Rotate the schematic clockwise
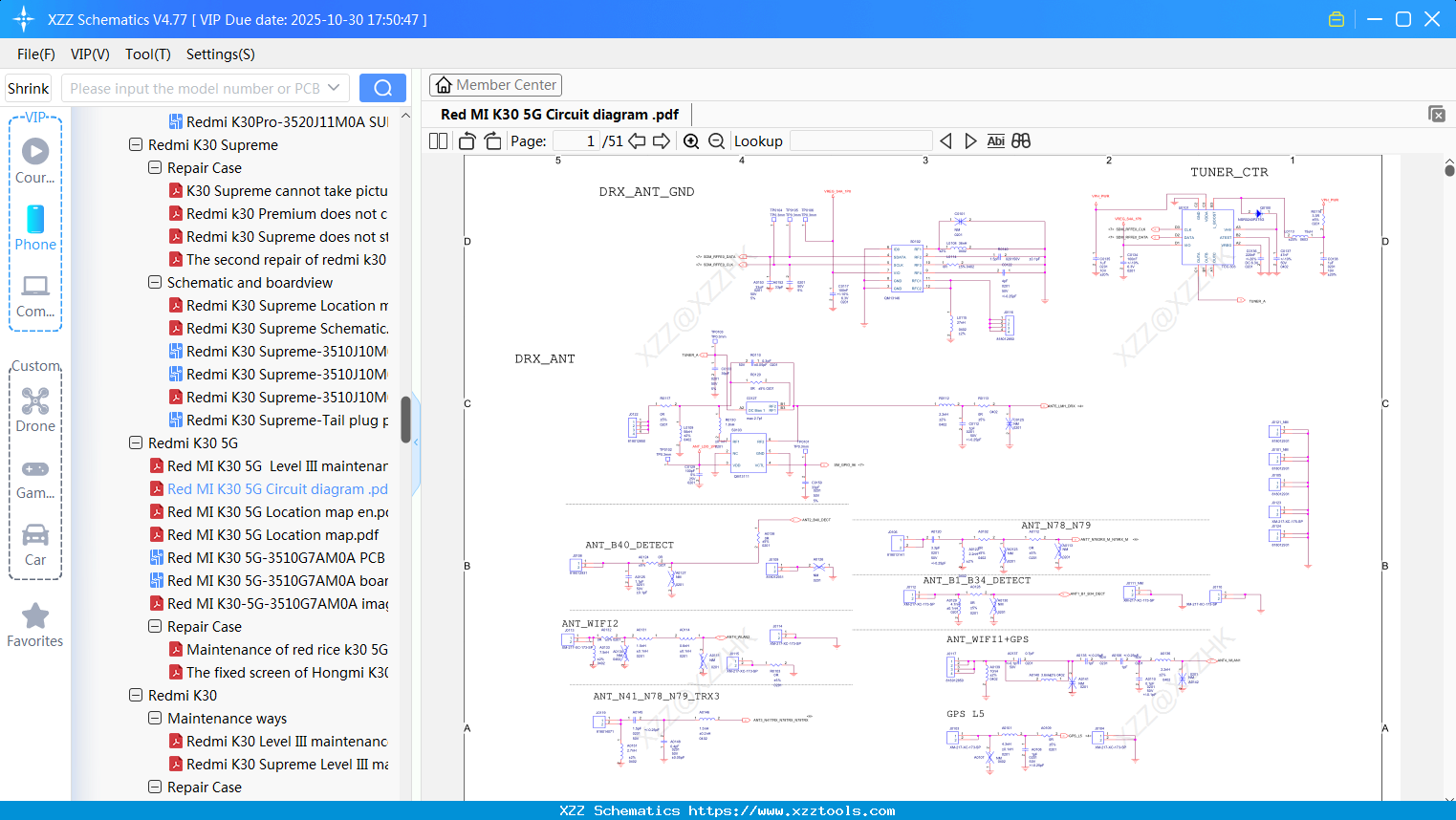This screenshot has height=820, width=1456. [491, 140]
